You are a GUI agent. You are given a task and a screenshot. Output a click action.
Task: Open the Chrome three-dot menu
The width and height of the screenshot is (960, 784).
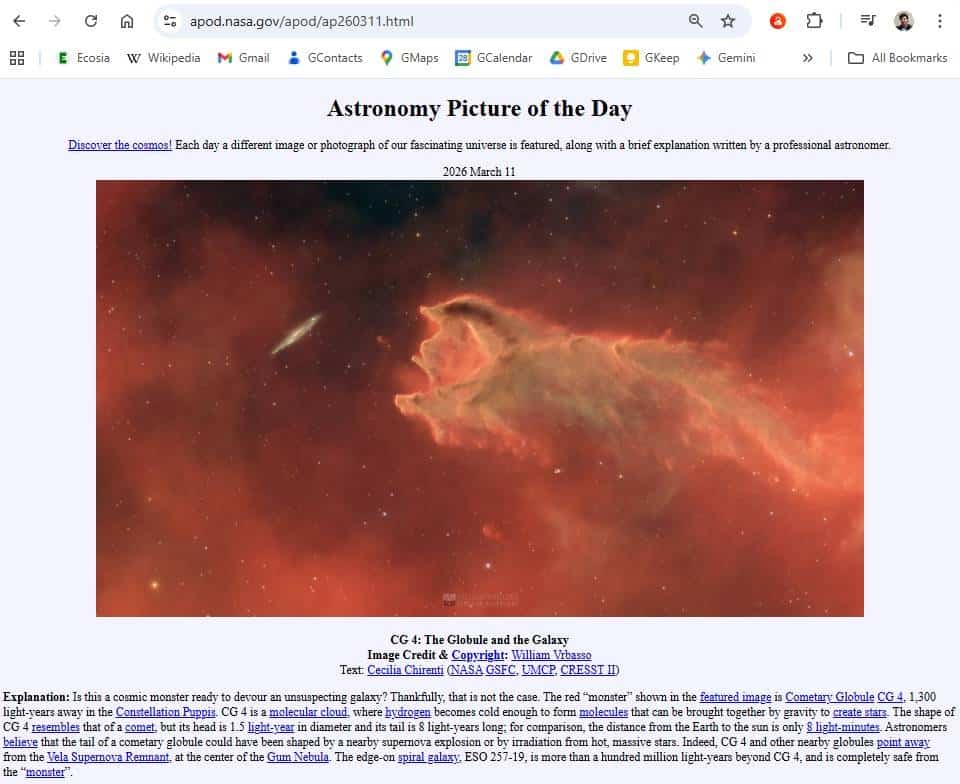coord(940,21)
